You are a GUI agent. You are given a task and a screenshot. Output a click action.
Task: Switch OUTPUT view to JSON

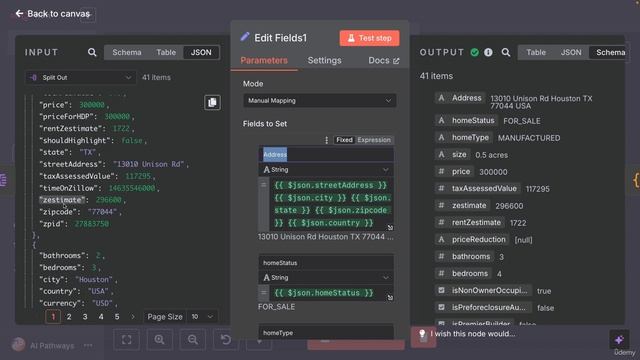coord(571,52)
